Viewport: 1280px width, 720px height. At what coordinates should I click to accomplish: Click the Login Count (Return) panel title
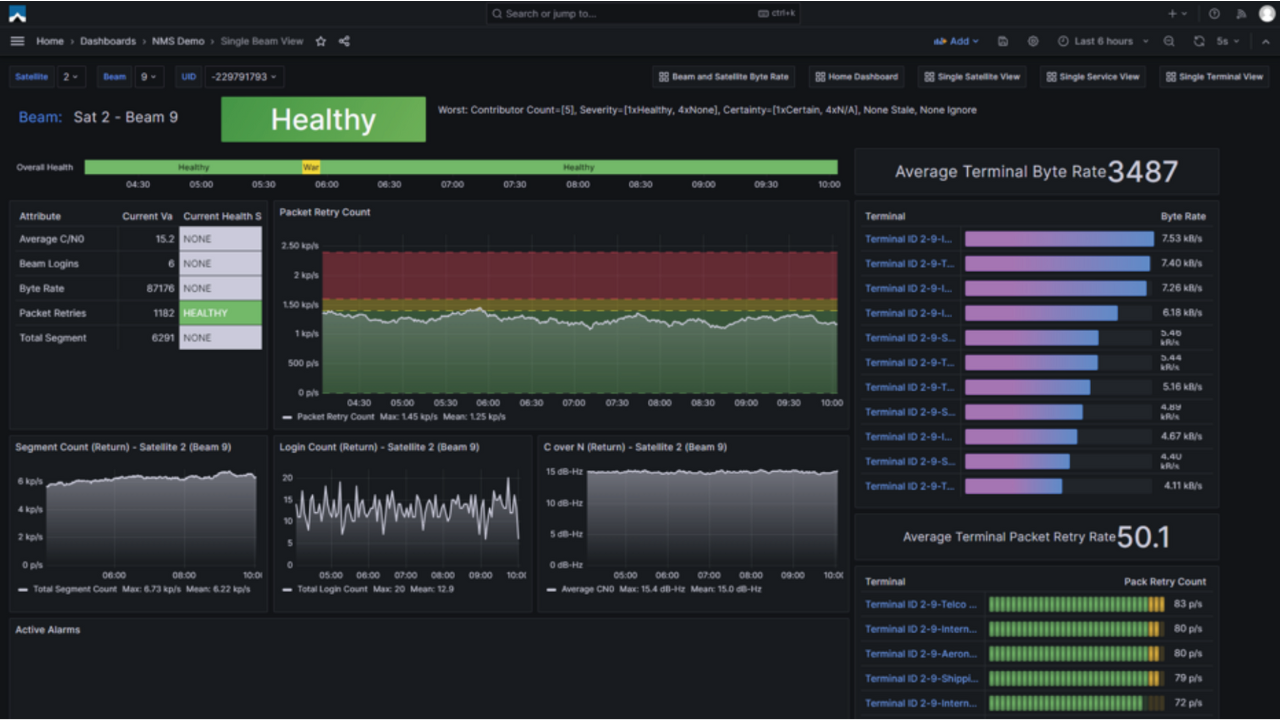pos(379,447)
